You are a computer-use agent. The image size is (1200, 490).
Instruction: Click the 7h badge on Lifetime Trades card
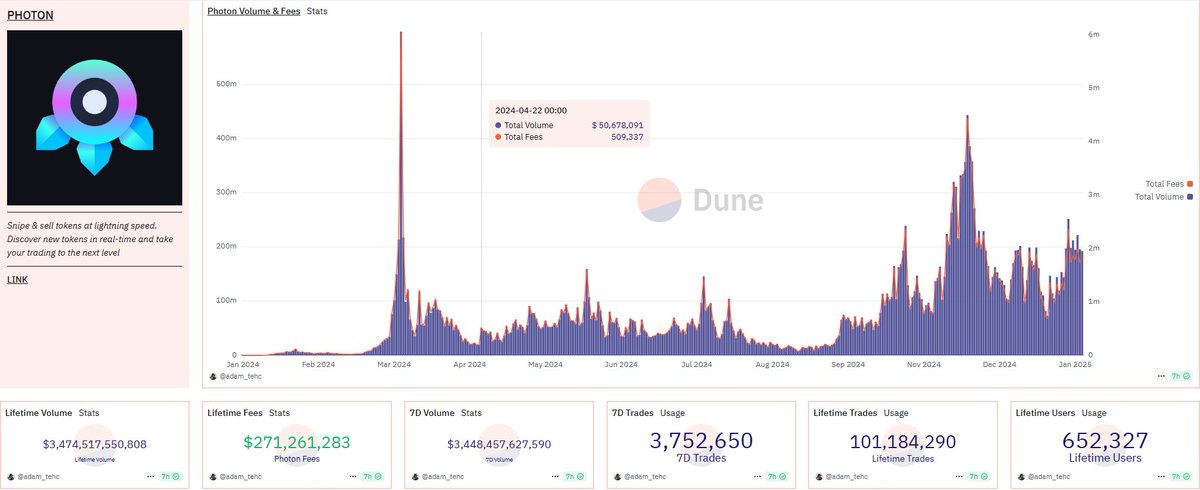pyautogui.click(x=978, y=477)
